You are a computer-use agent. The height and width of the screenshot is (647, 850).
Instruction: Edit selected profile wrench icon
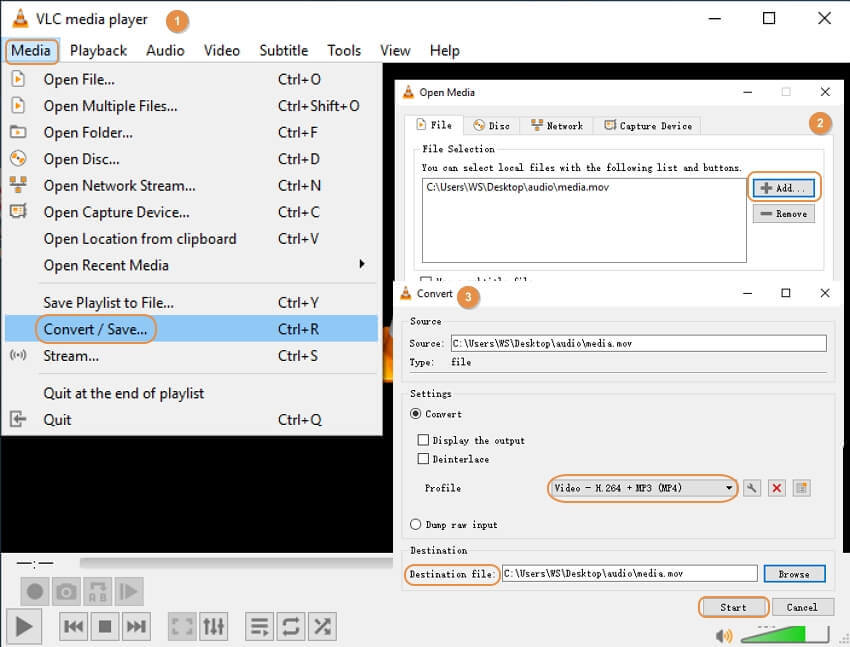click(x=751, y=488)
